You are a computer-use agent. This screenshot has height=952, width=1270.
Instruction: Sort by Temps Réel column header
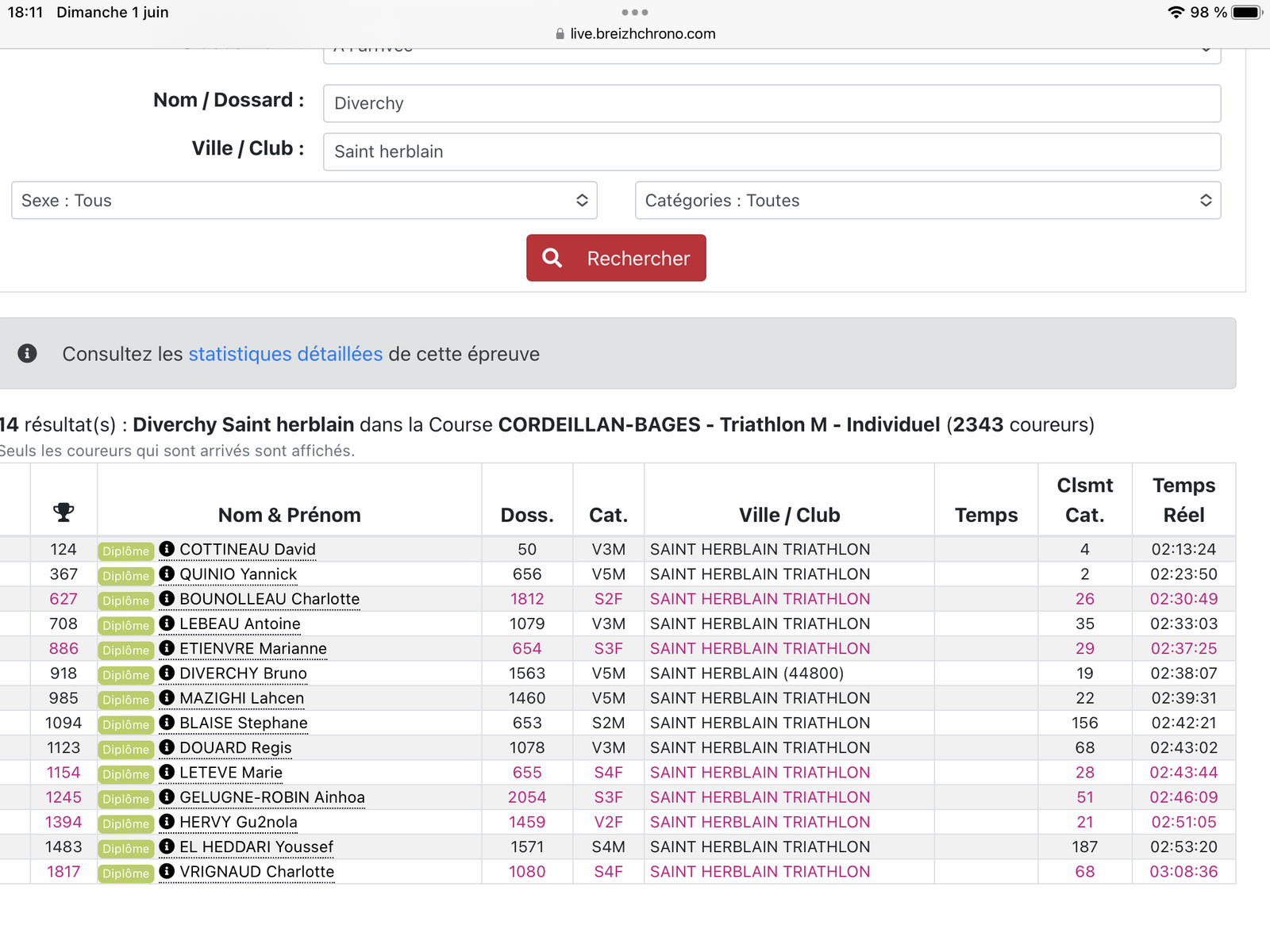1183,500
